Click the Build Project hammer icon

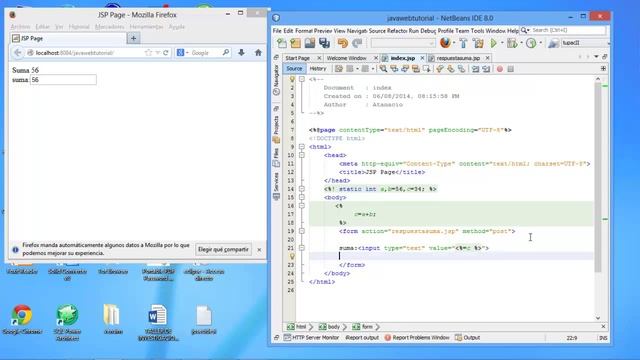(463, 43)
